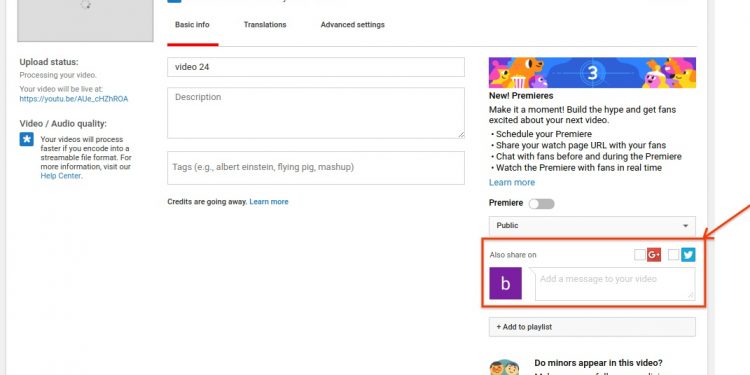Click Learn more about Premieres
Viewport: 750px width, 375px height.
(x=512, y=183)
